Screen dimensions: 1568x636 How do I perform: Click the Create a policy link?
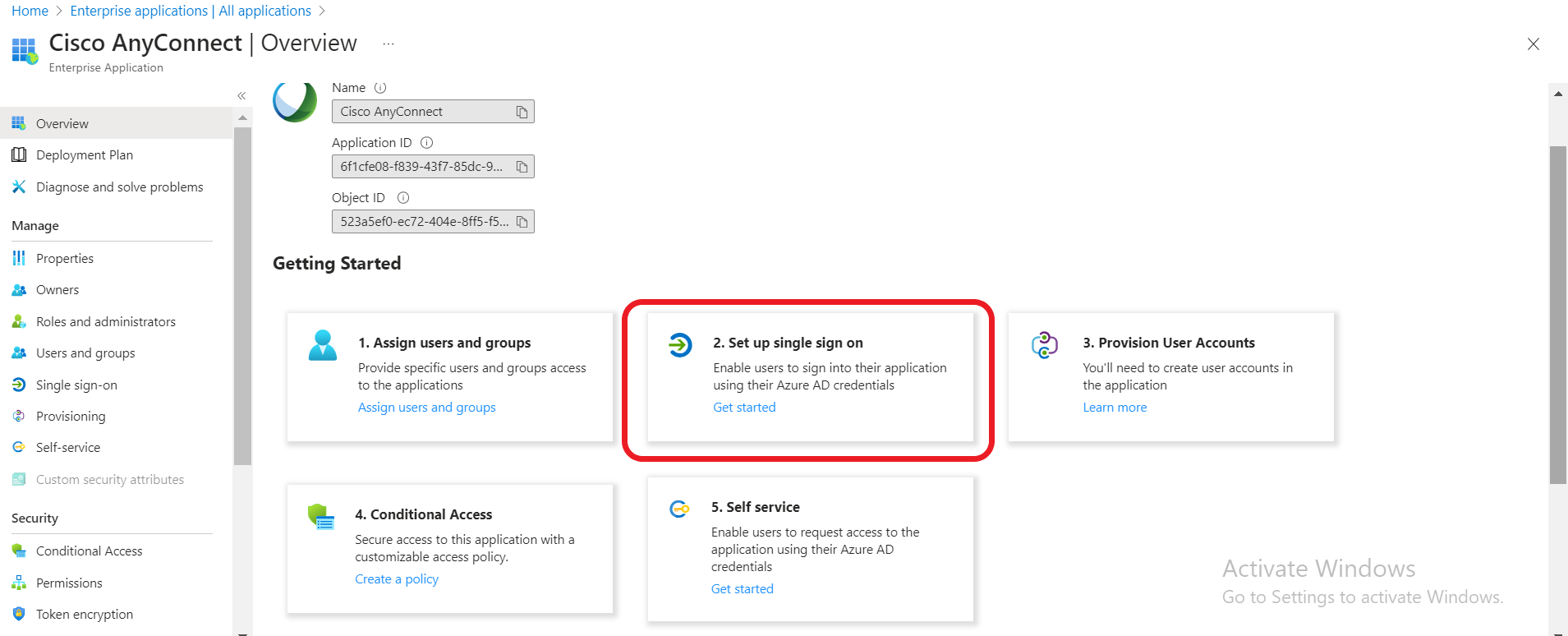pos(397,579)
